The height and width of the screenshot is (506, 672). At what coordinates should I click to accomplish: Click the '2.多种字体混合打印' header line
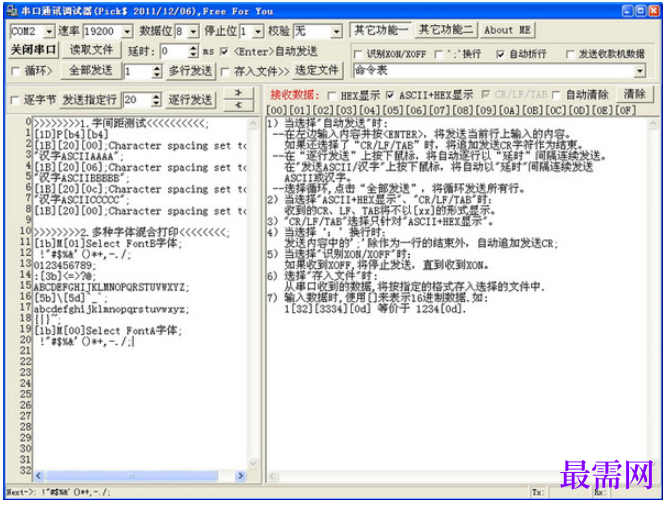coord(132,233)
